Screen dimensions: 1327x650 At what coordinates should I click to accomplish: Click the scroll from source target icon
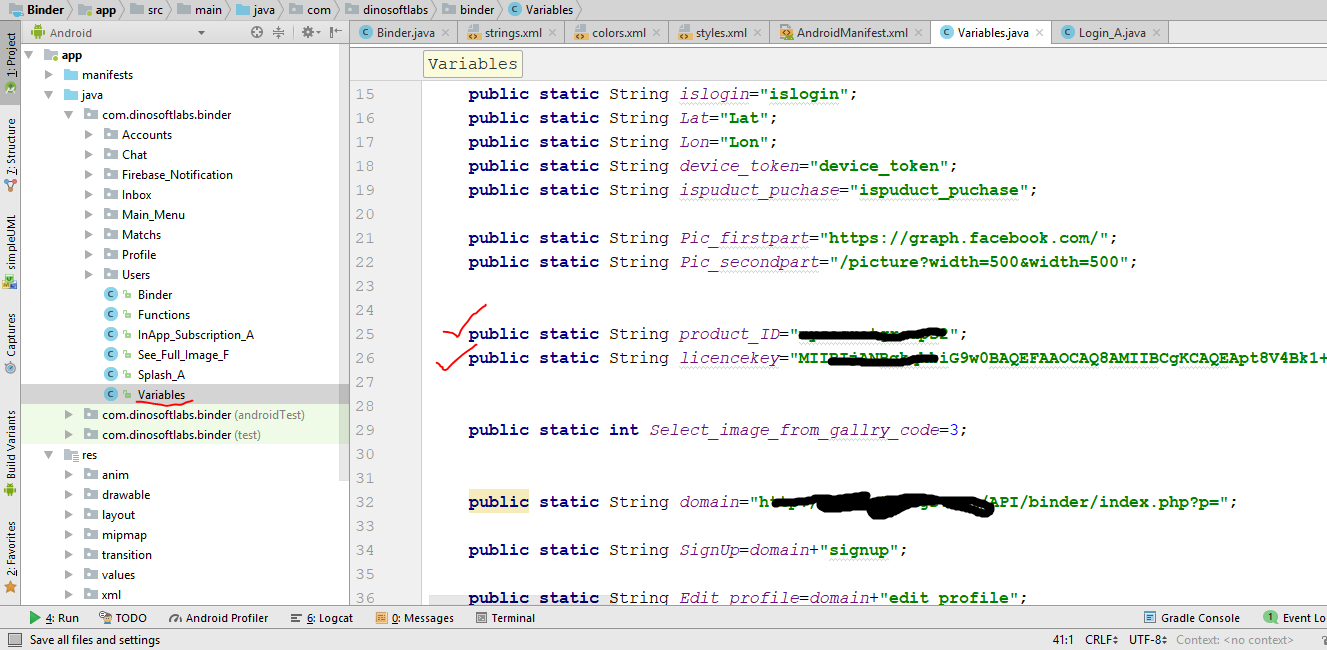[257, 32]
